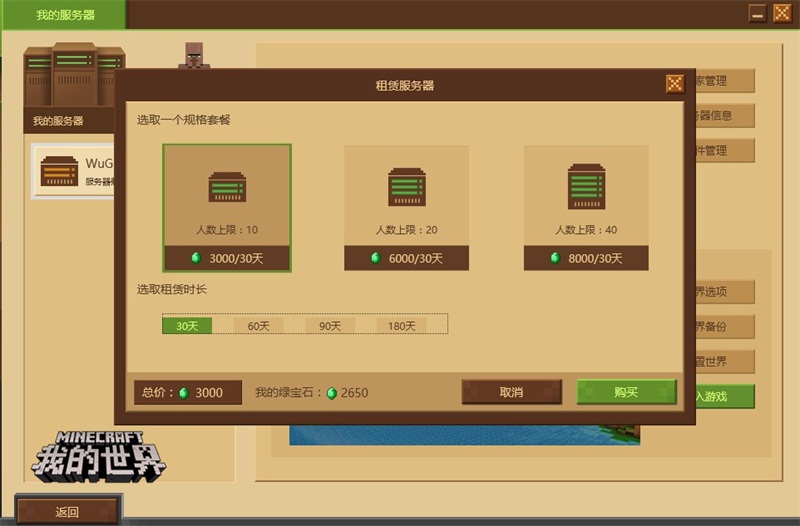Select the 20-player server package icon
The width and height of the screenshot is (800, 526).
pos(406,187)
